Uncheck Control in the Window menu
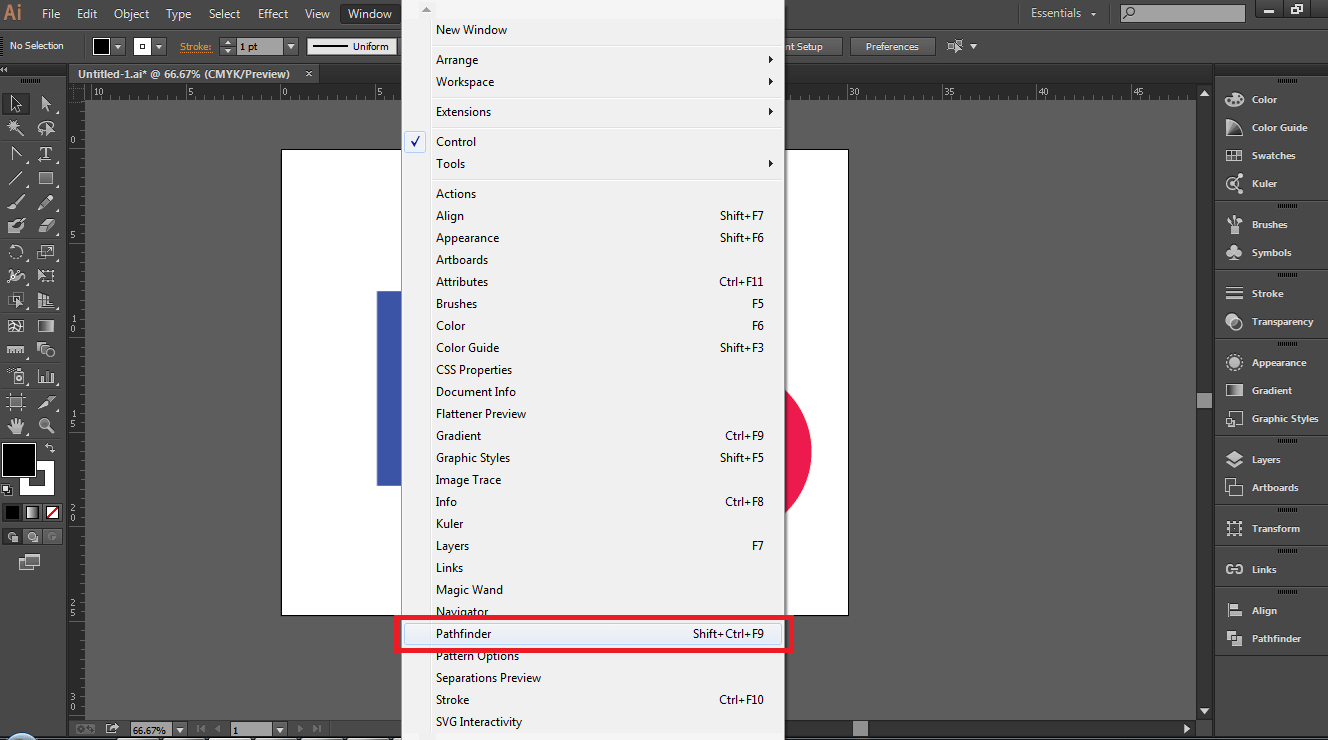Screen dimensions: 1328x740 [456, 141]
